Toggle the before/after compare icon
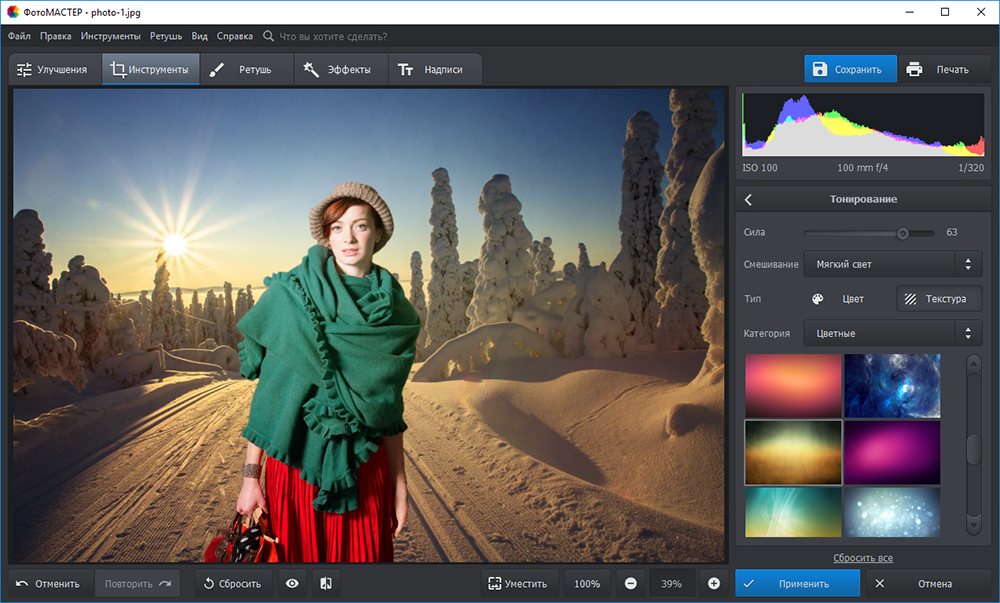This screenshot has width=1000, height=603. (x=326, y=583)
